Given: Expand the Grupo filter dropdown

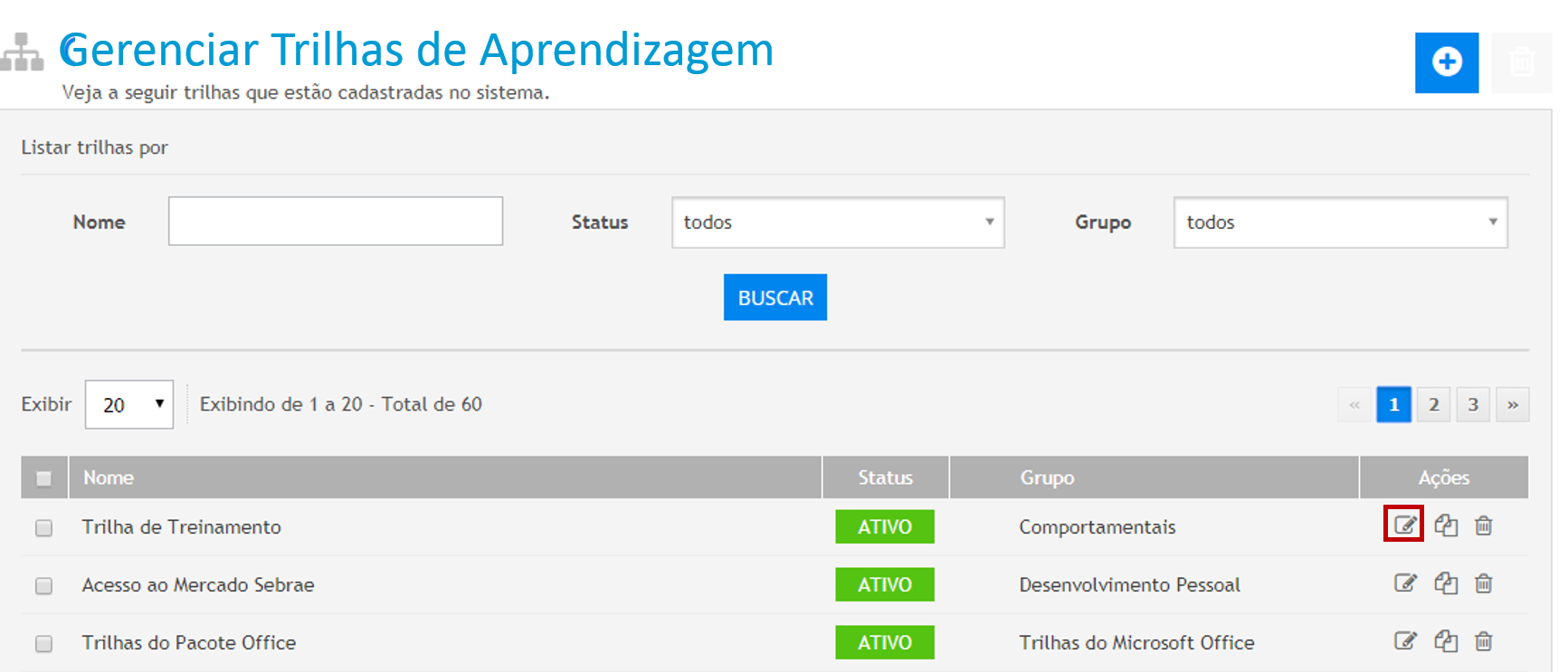Looking at the screenshot, I should (1339, 222).
